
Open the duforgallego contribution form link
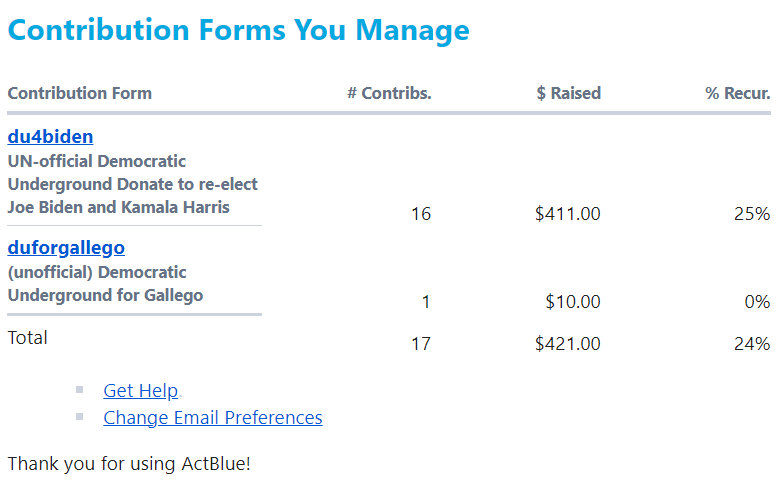pos(66,248)
